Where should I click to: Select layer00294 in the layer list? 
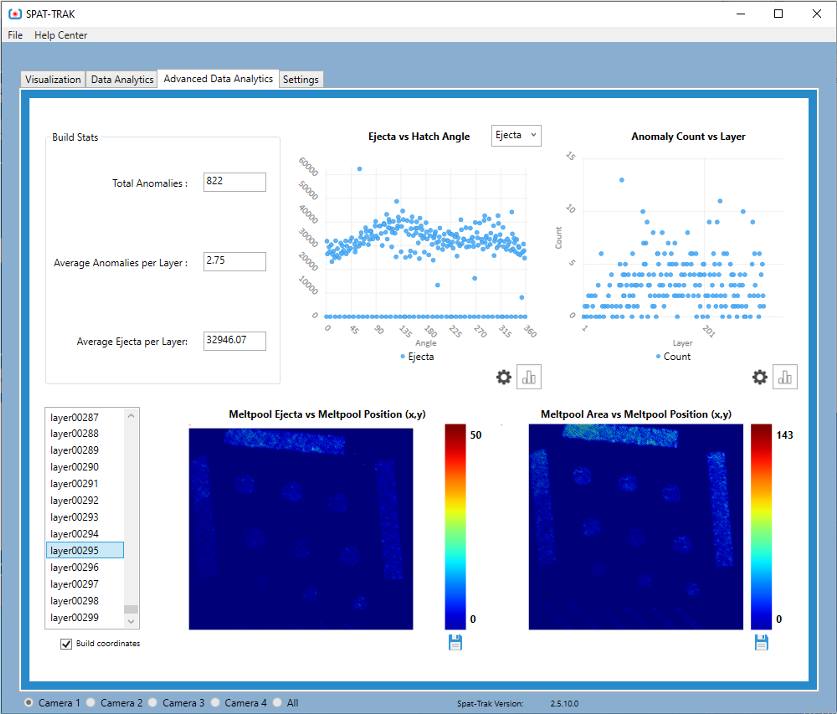85,534
